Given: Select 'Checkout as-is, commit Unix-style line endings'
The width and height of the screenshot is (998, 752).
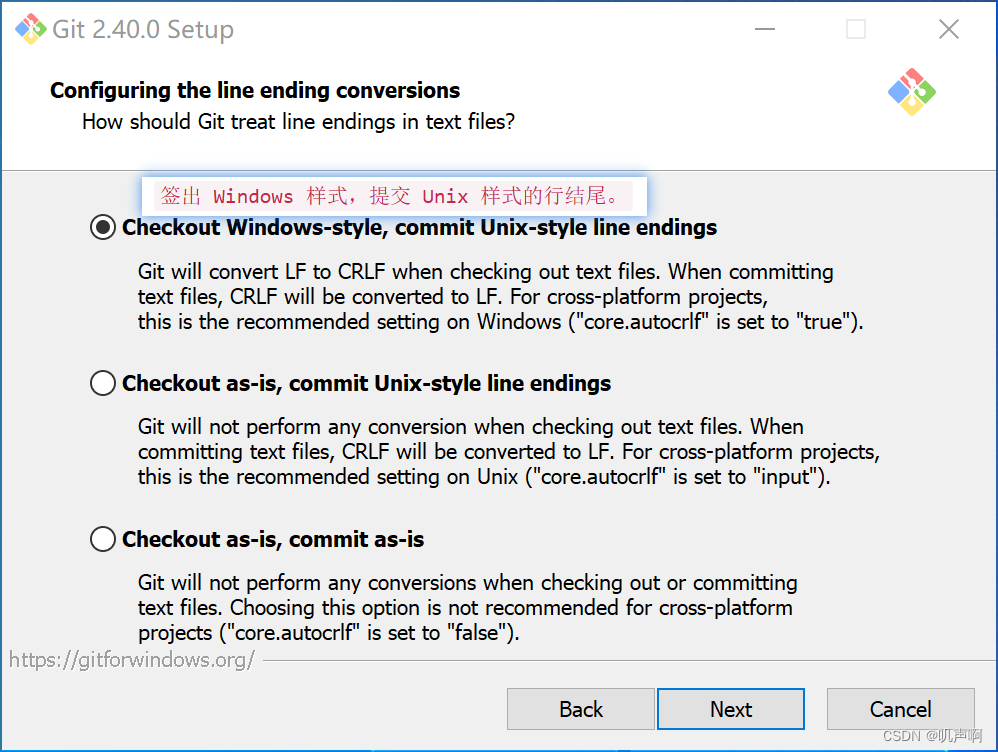Looking at the screenshot, I should (102, 382).
